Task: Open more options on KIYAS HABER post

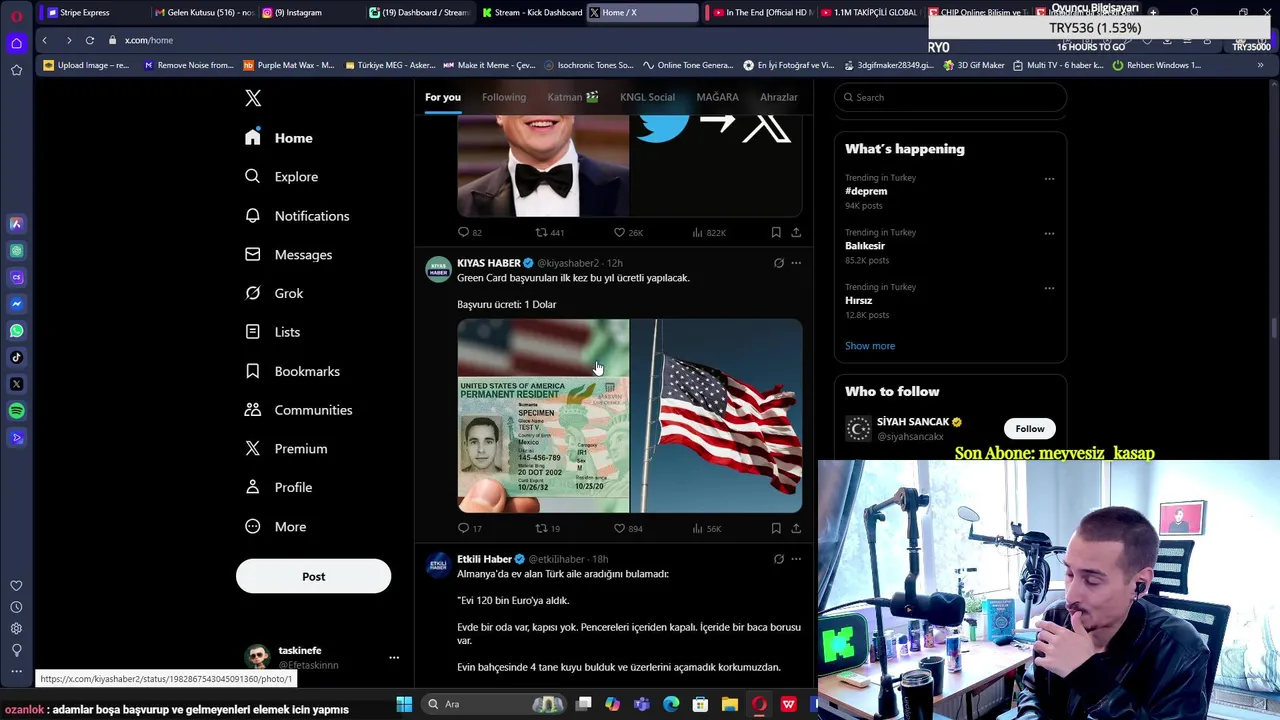Action: click(796, 263)
